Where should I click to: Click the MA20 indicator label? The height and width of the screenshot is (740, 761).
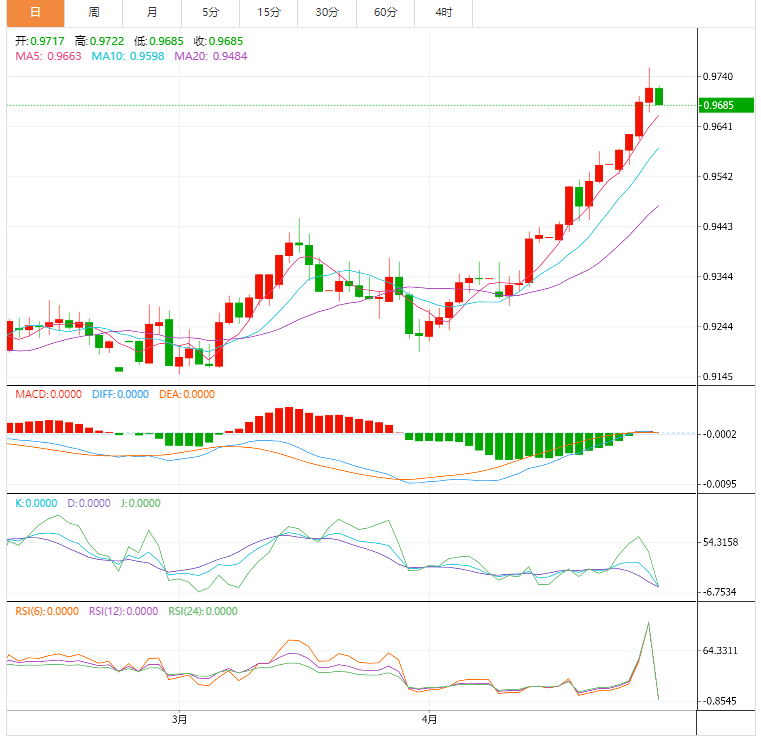coord(211,56)
